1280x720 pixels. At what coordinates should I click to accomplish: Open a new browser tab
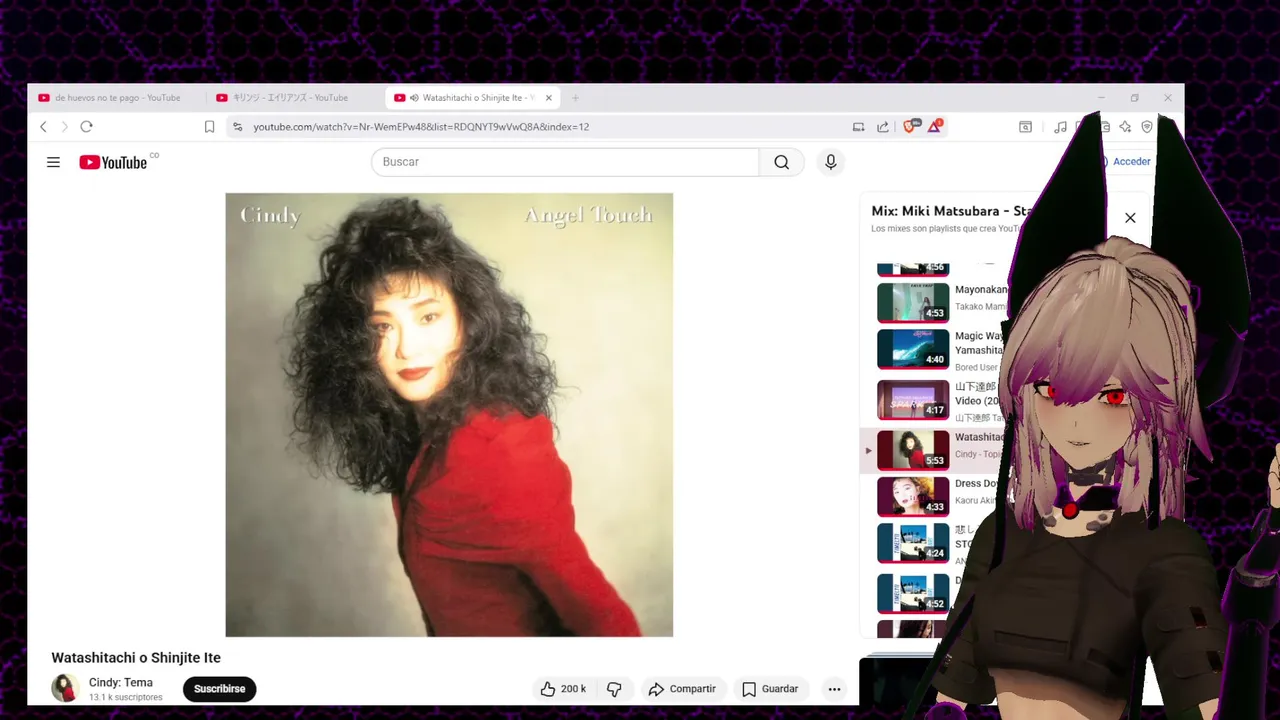tap(575, 98)
